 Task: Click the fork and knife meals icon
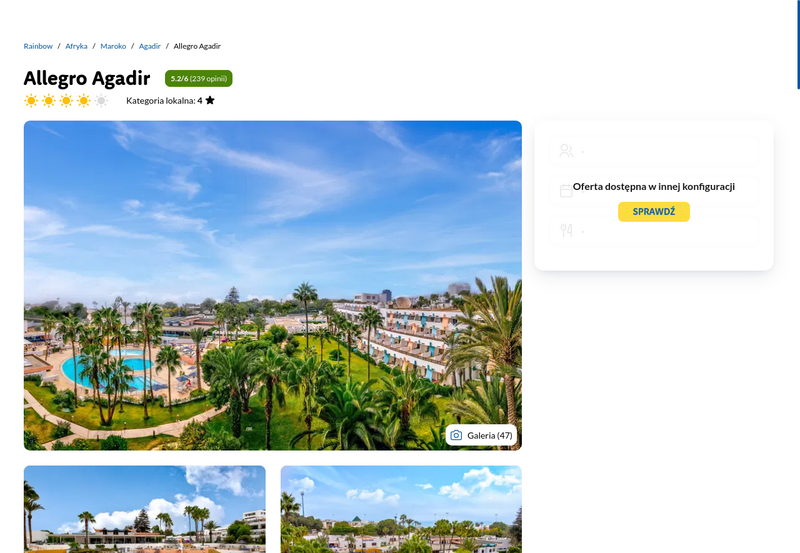click(566, 231)
